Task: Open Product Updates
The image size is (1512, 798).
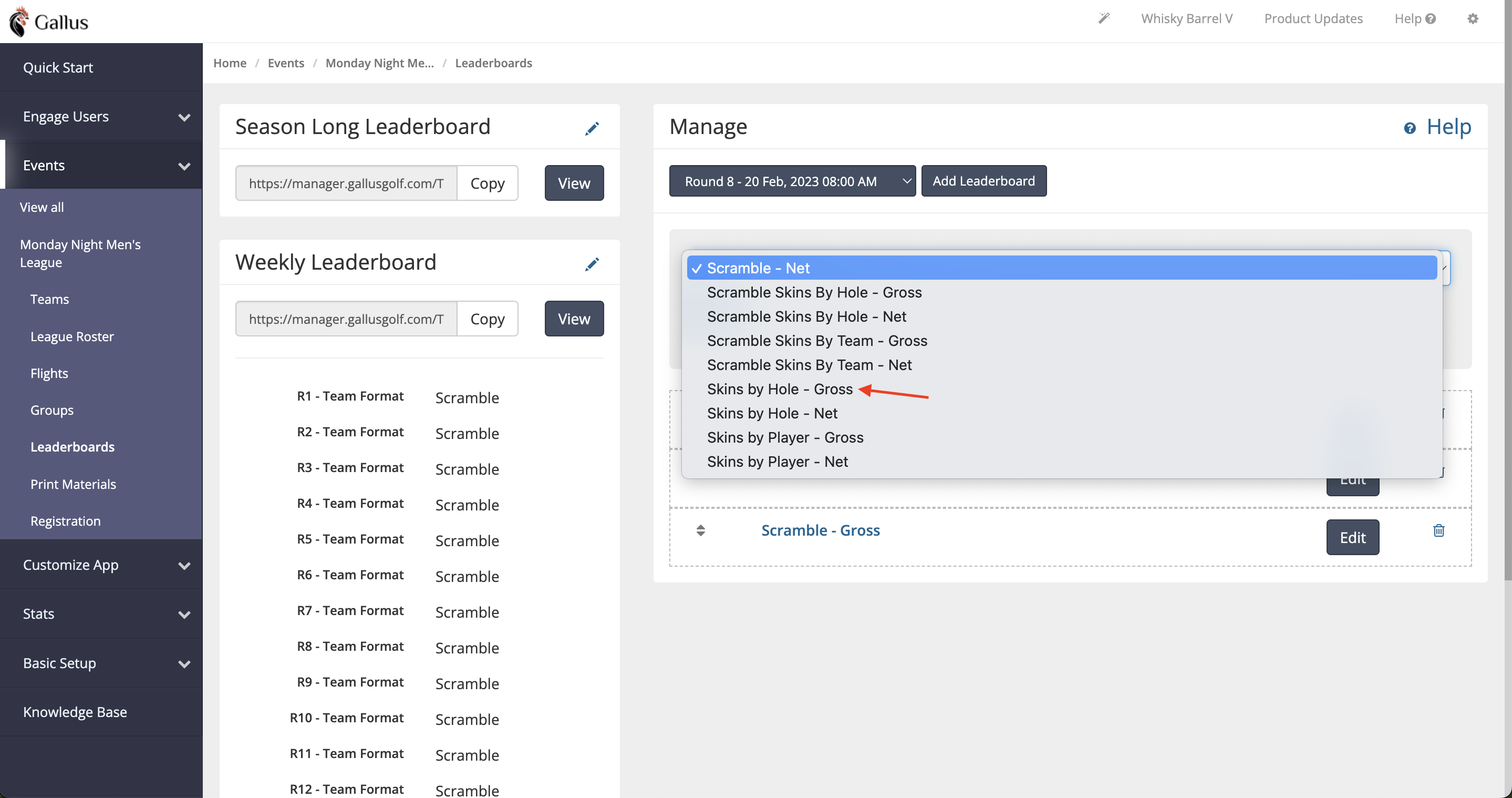Action: coord(1313,19)
